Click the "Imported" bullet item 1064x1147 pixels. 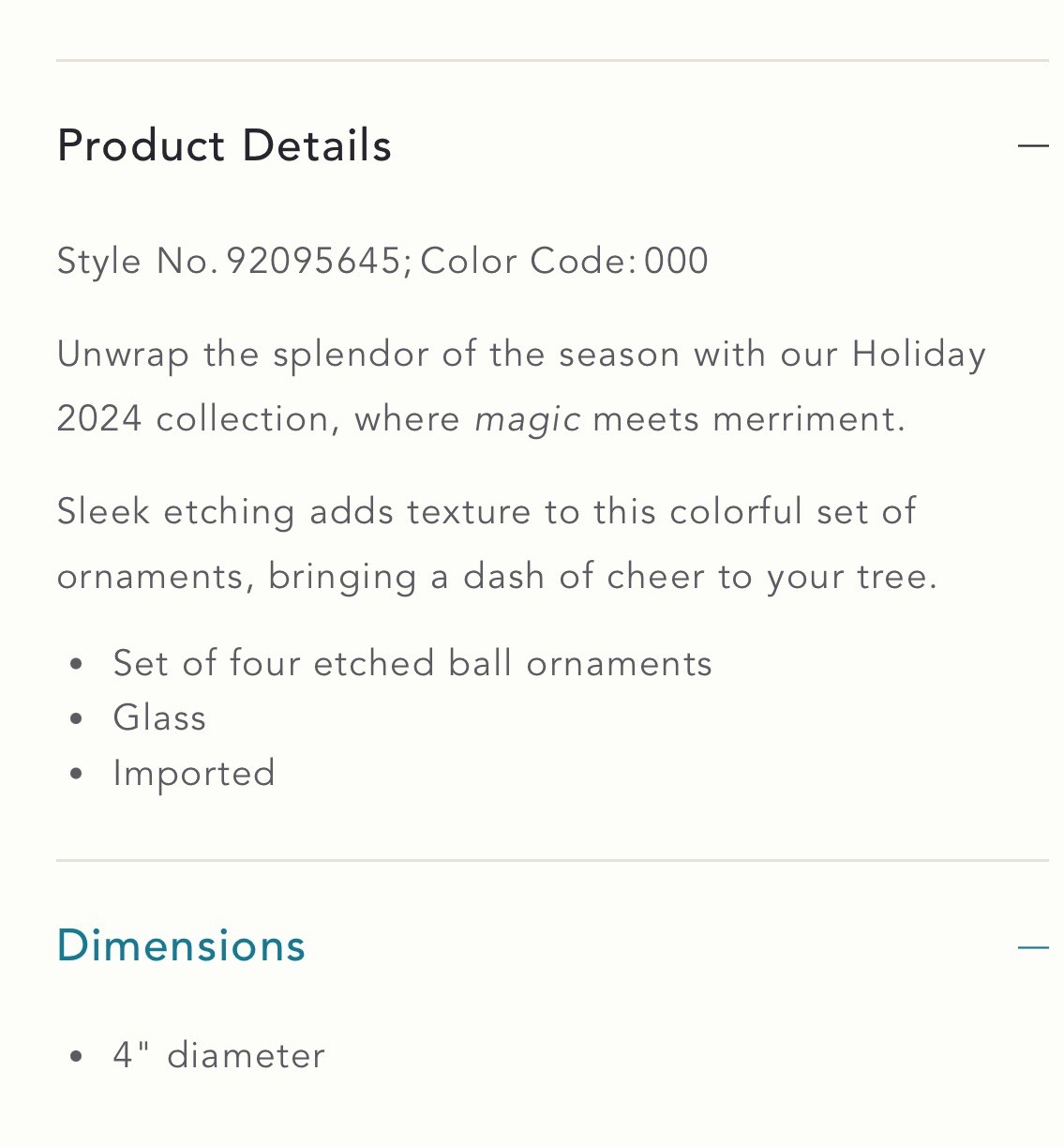(194, 774)
